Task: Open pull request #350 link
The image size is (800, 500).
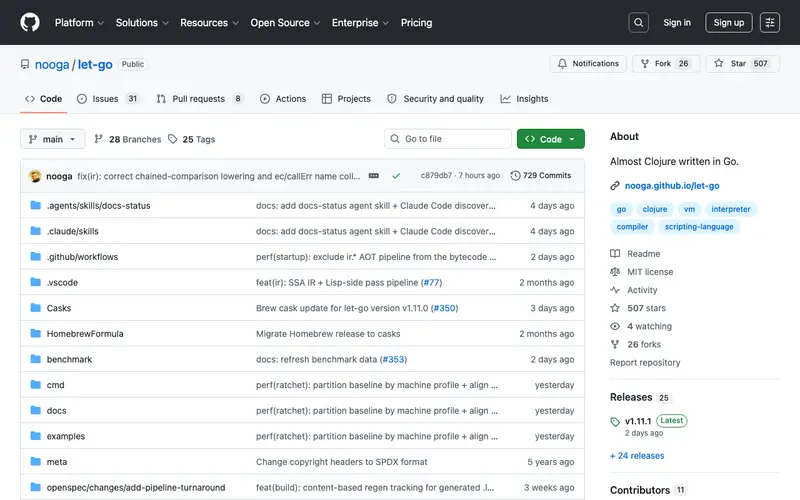Action: 444,308
